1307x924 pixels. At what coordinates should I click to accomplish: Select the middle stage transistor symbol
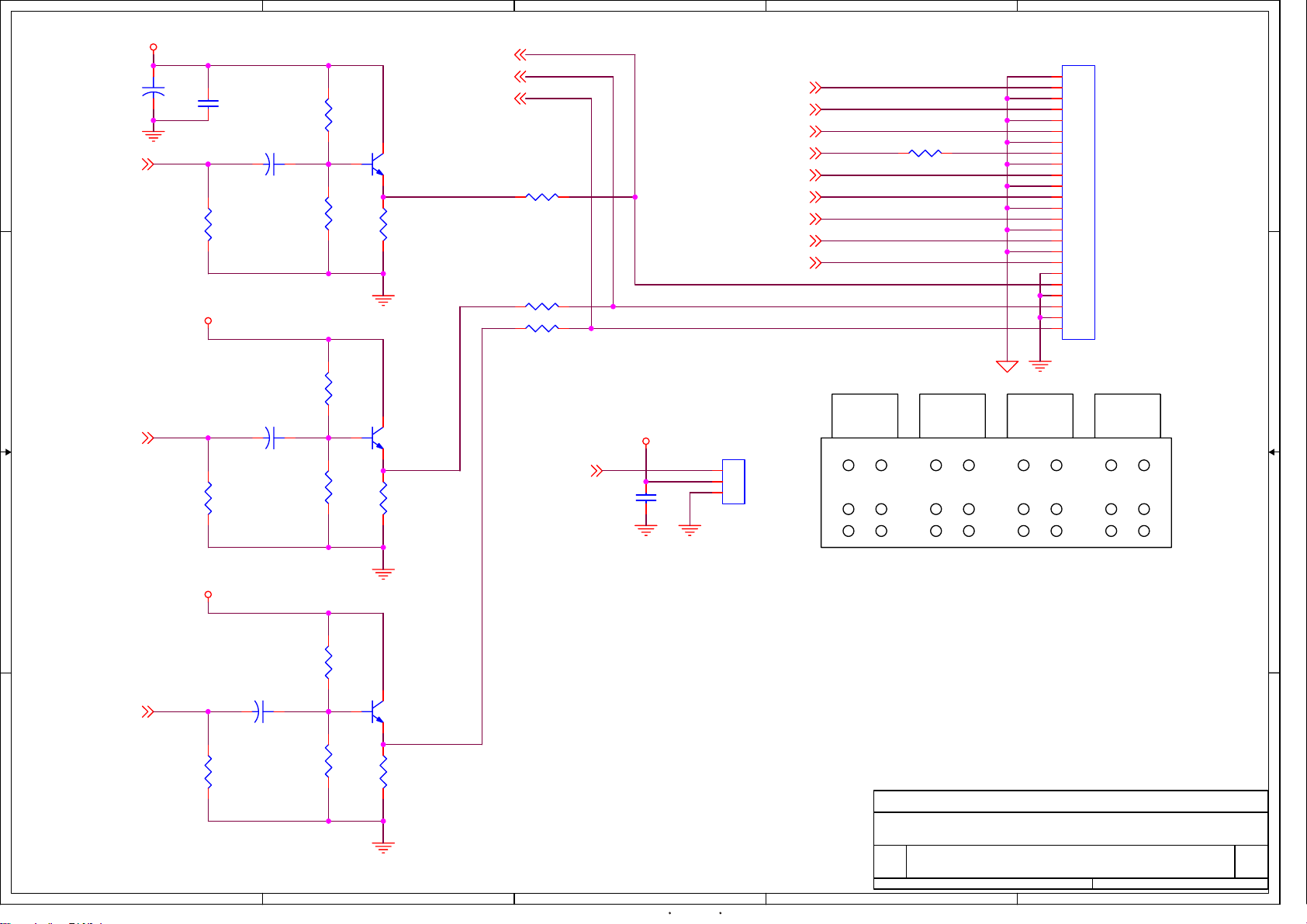[x=377, y=438]
